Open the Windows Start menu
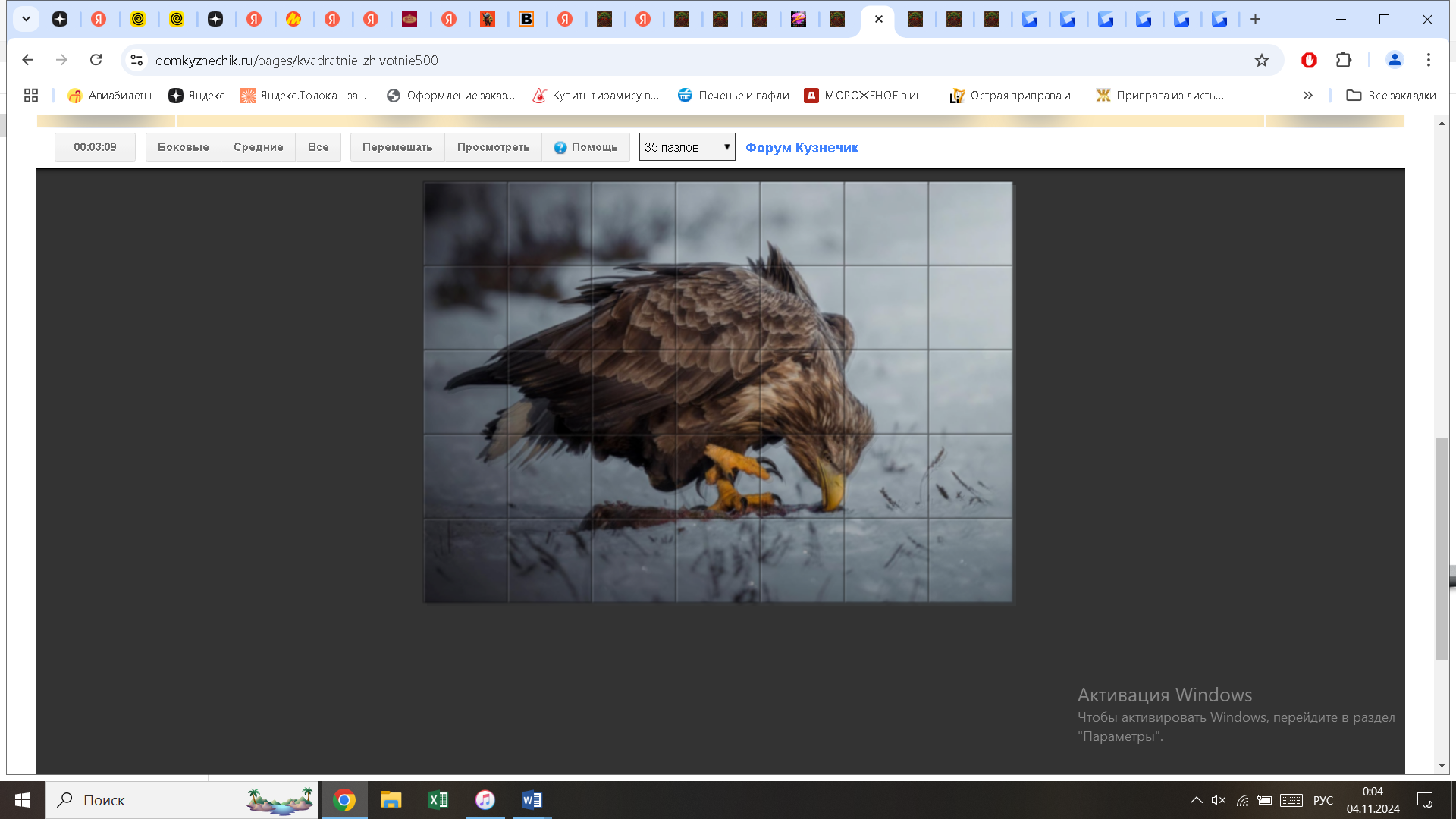This screenshot has width=1456, height=819. pos(23,800)
